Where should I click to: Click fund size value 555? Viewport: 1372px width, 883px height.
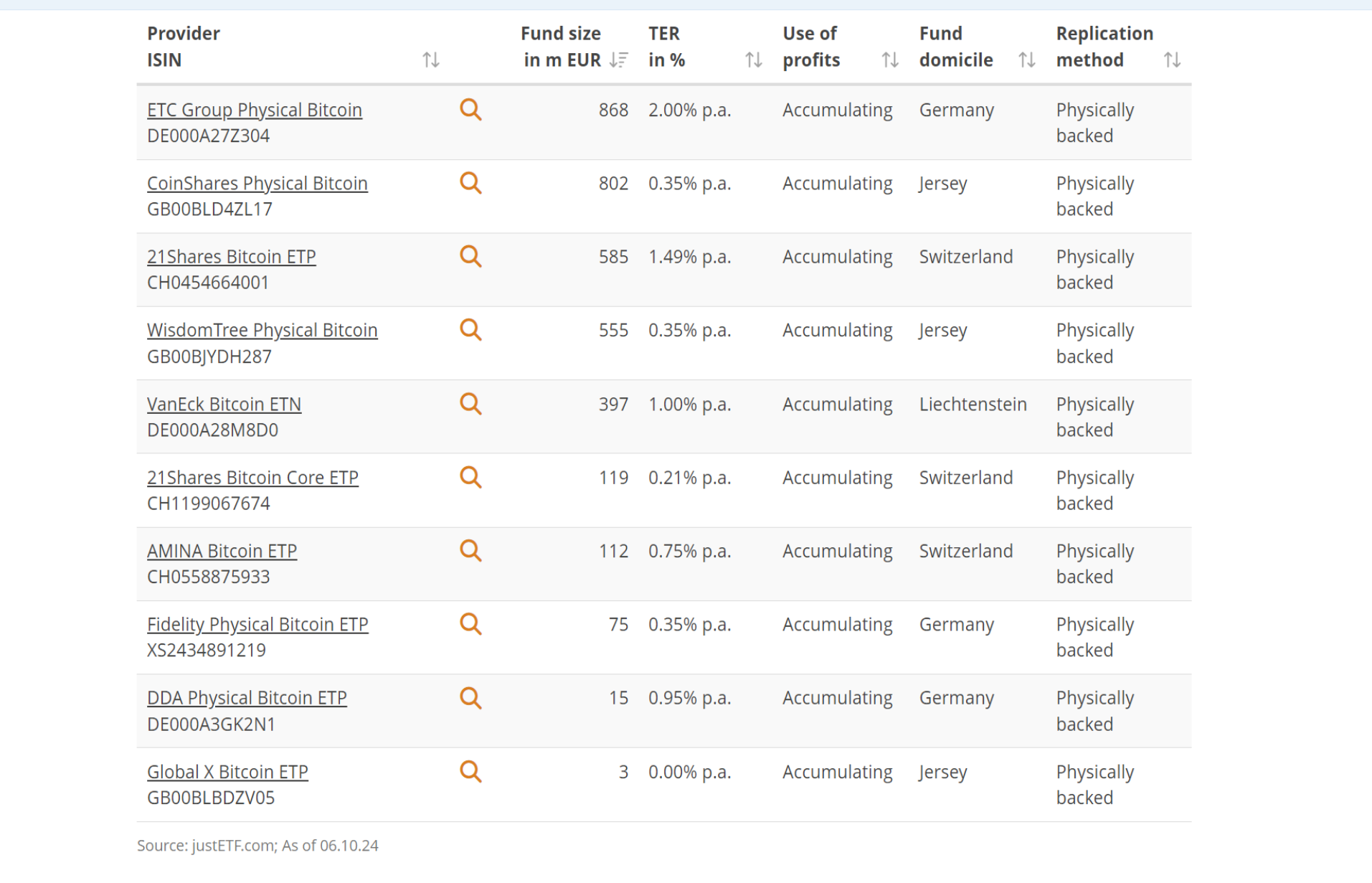614,330
